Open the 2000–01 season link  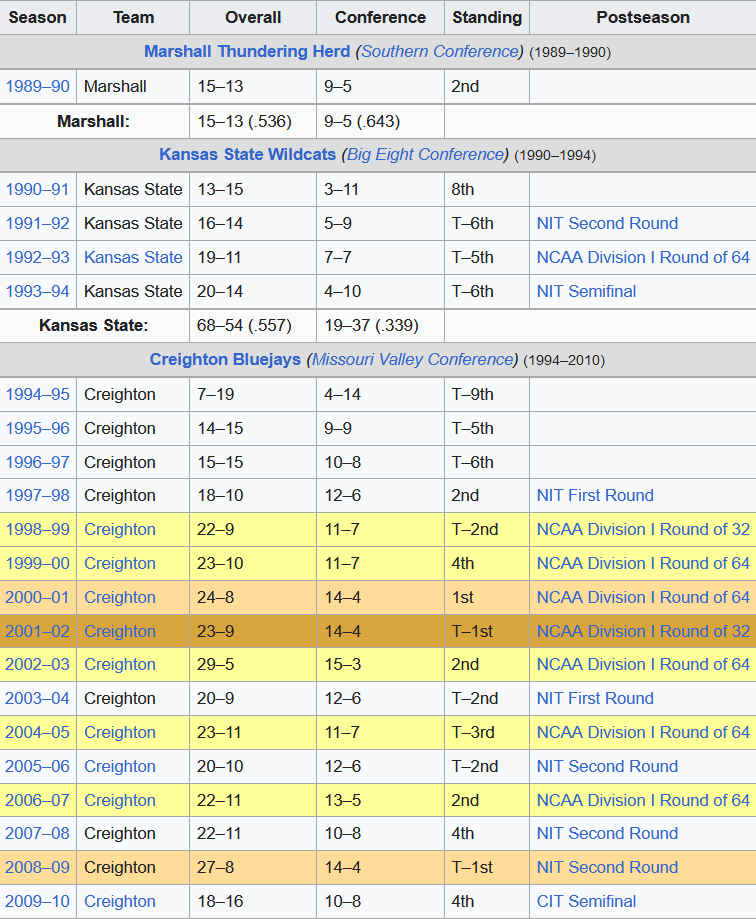click(x=38, y=598)
